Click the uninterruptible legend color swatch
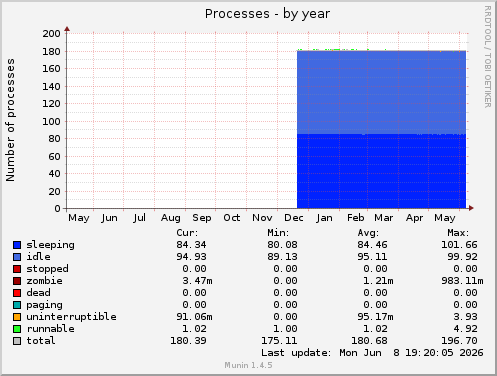 (x=17, y=317)
